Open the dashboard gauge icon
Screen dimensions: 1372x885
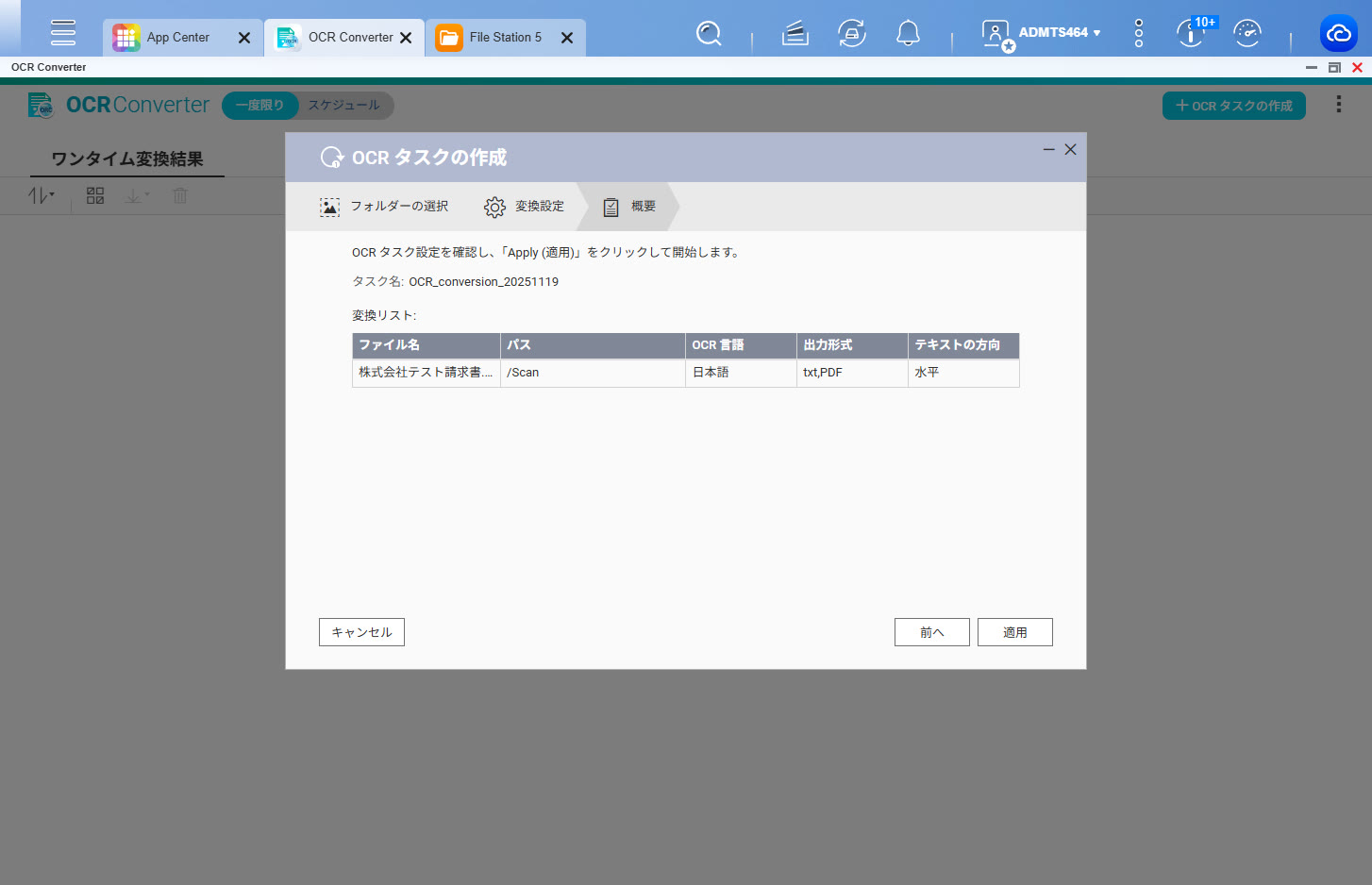tap(1247, 34)
